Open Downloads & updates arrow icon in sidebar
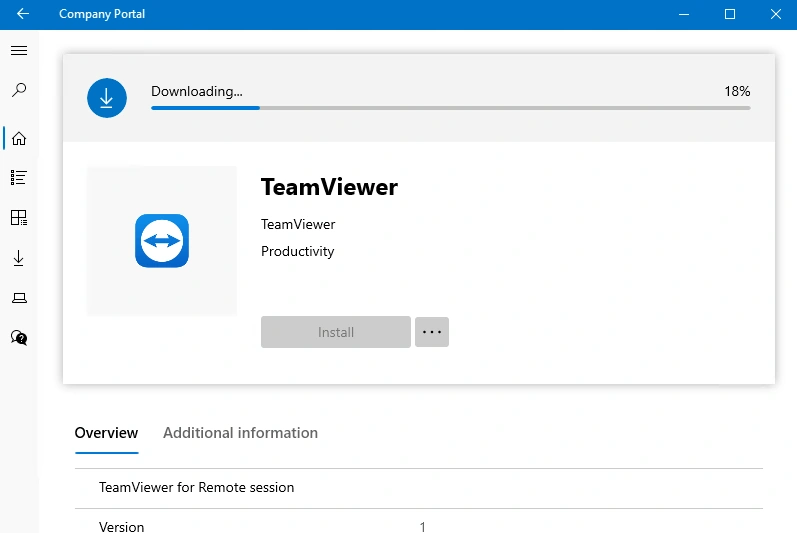The width and height of the screenshot is (797, 533). (x=19, y=258)
